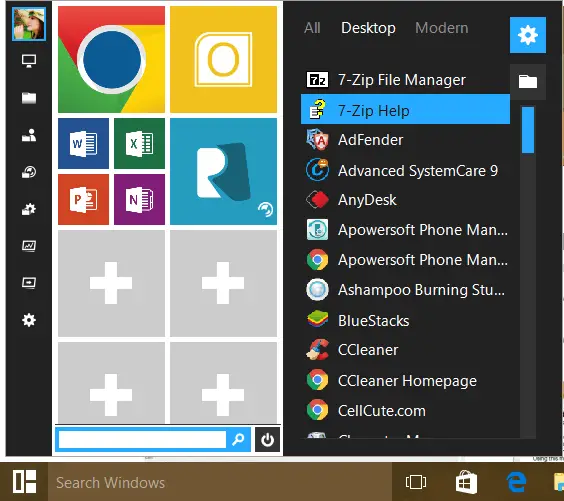Click the run arrow sidebar icon

pyautogui.click(x=29, y=283)
